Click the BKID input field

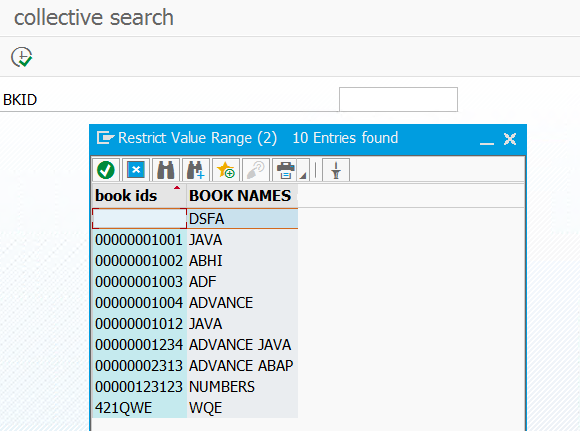(x=398, y=100)
